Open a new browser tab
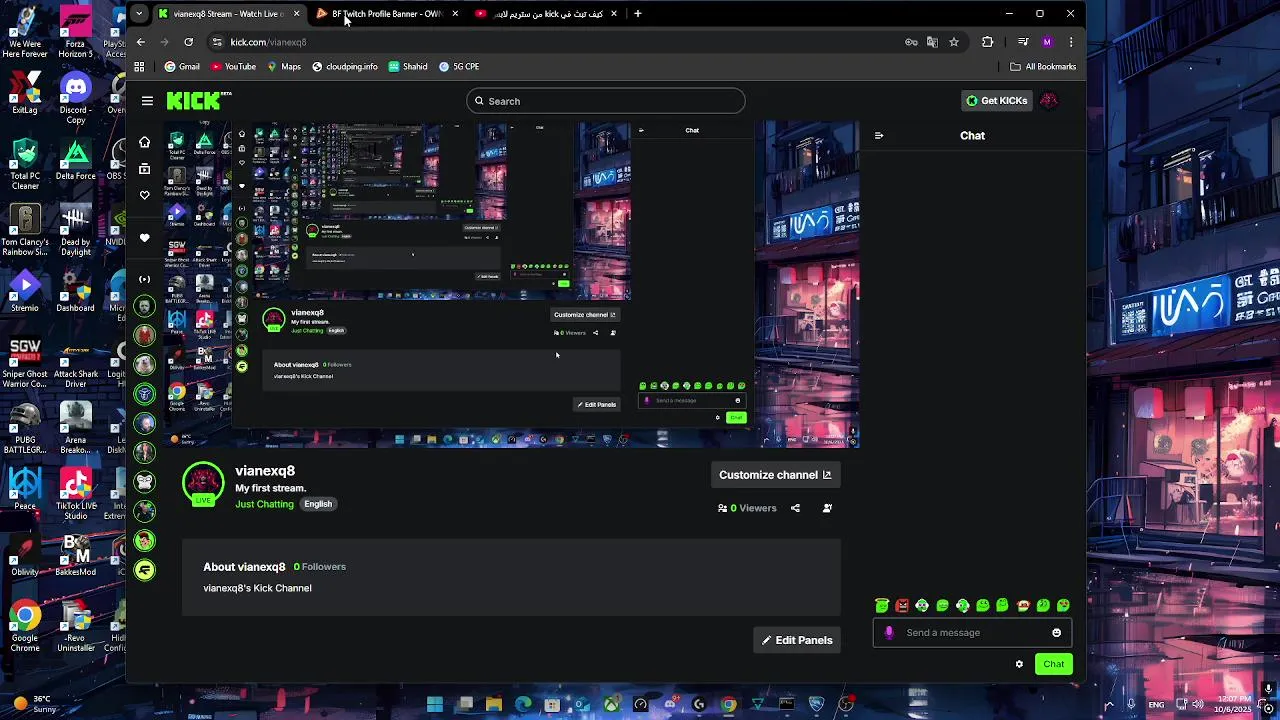1280x720 pixels. pos(638,14)
